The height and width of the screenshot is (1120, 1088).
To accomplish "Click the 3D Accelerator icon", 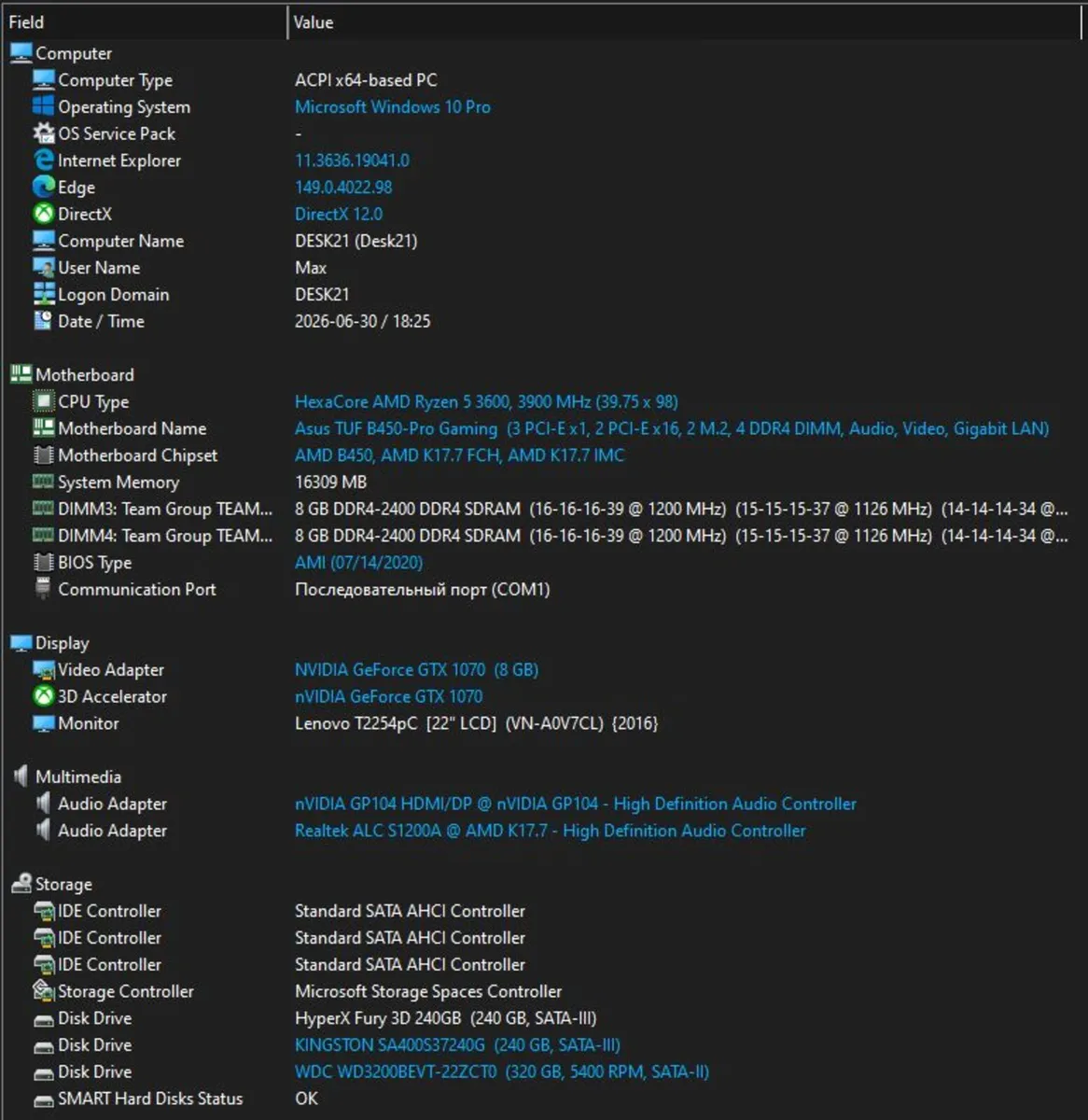I will (x=43, y=696).
